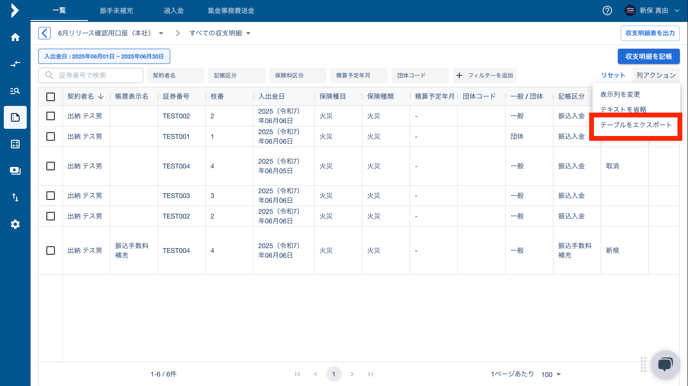The image size is (688, 386).
Task: Focus the 証券番号で検索 search field
Action: pyautogui.click(x=91, y=75)
